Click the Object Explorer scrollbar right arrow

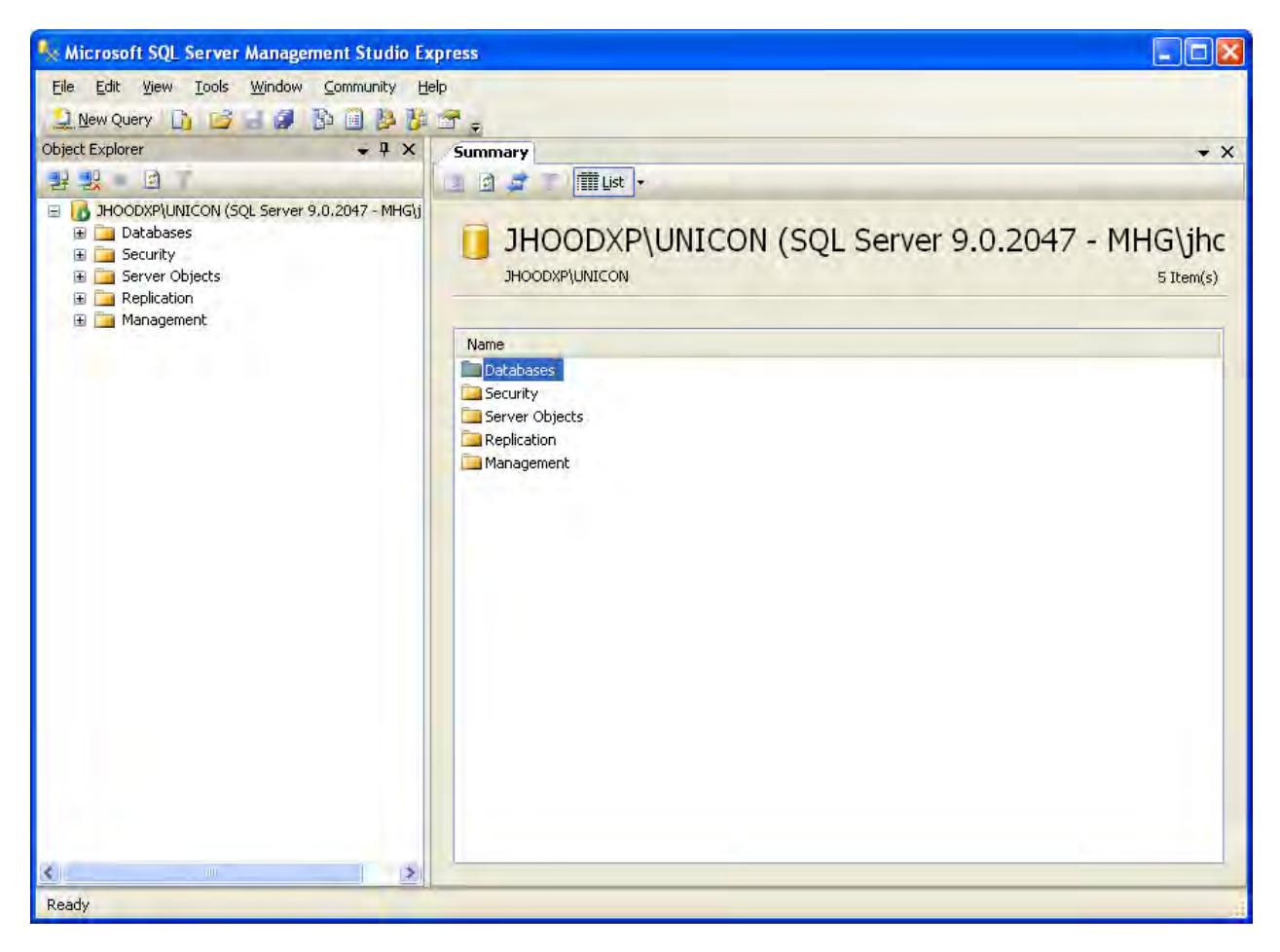point(412,873)
